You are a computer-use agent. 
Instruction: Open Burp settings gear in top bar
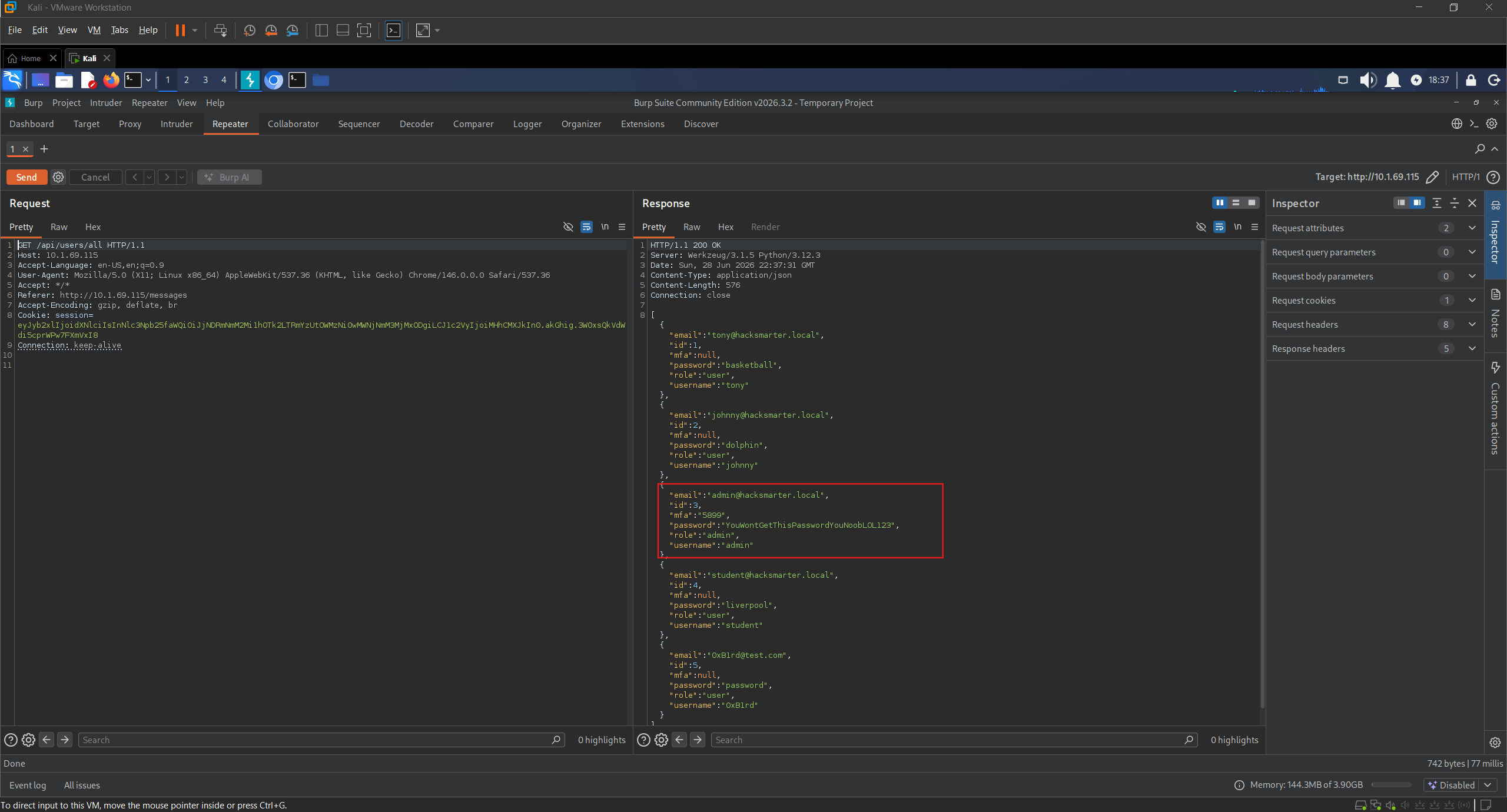(1492, 124)
